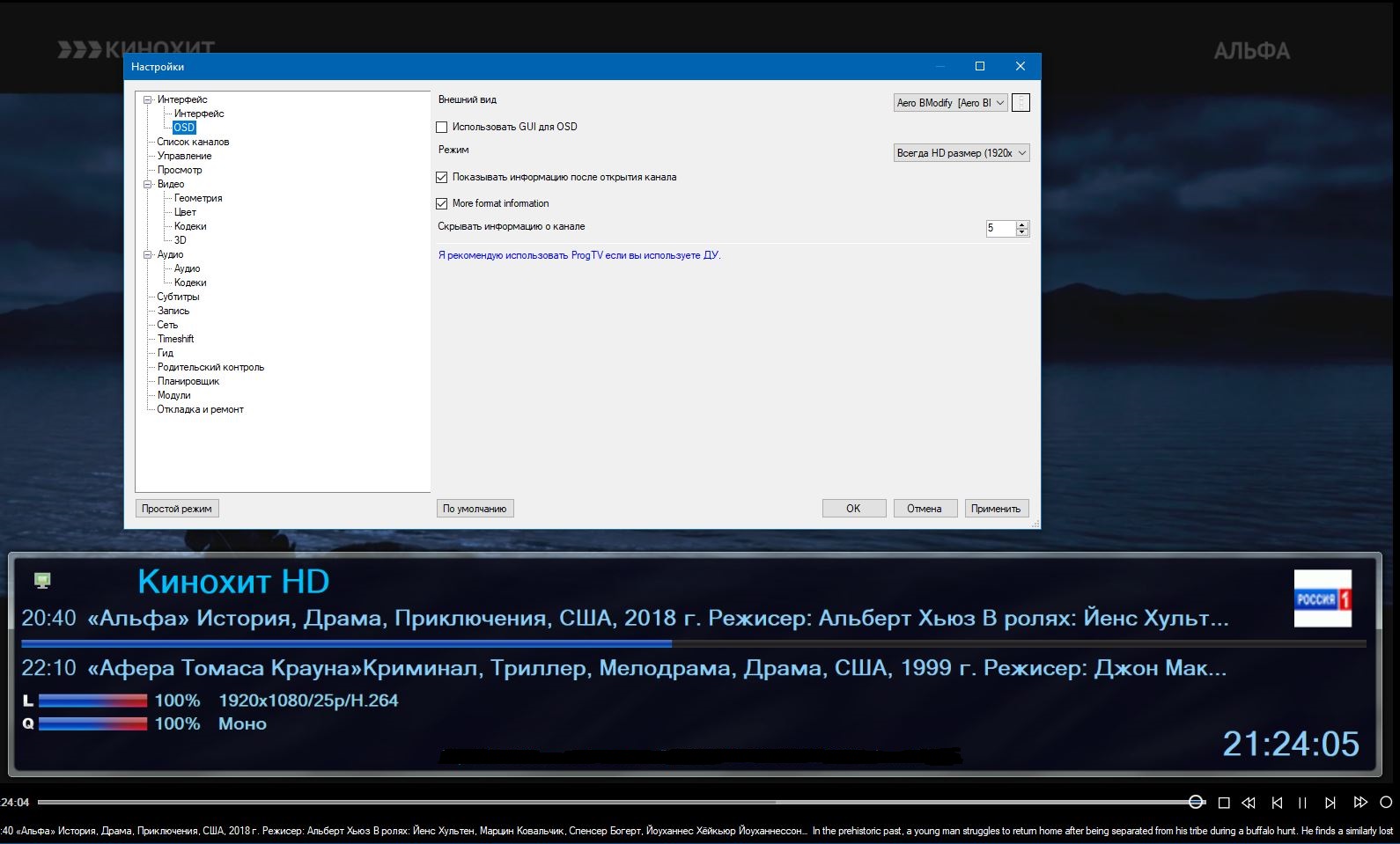Jump to previous with skip-back icon
This screenshot has height=844, width=1400.
(x=1277, y=803)
